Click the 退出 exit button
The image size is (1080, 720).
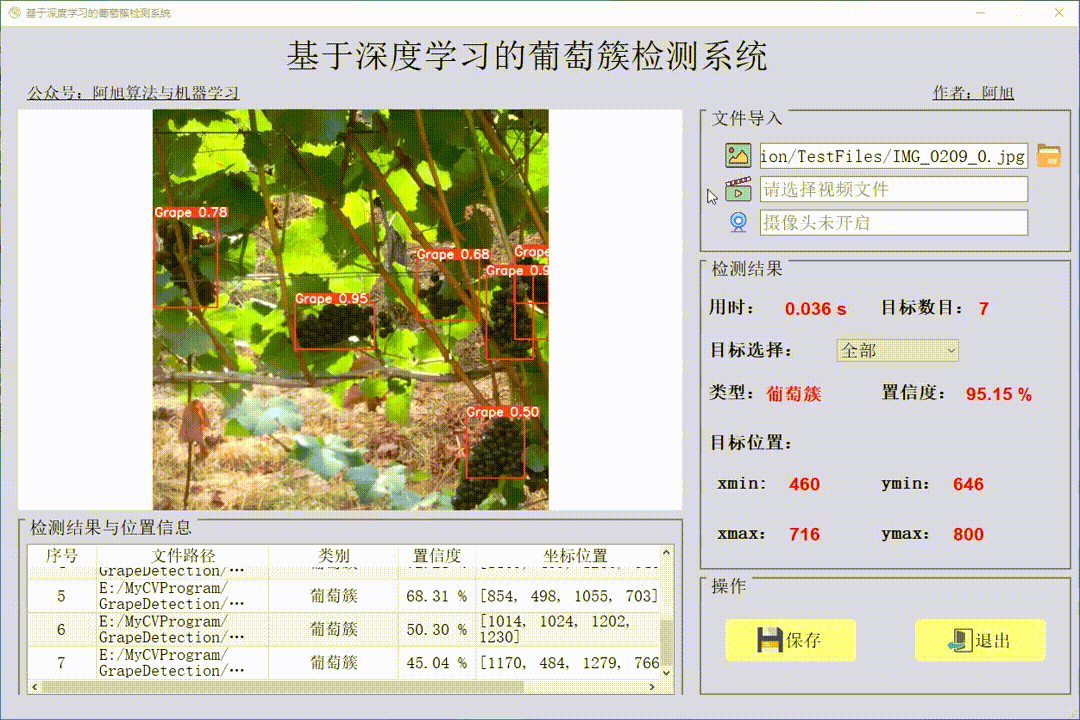(979, 640)
